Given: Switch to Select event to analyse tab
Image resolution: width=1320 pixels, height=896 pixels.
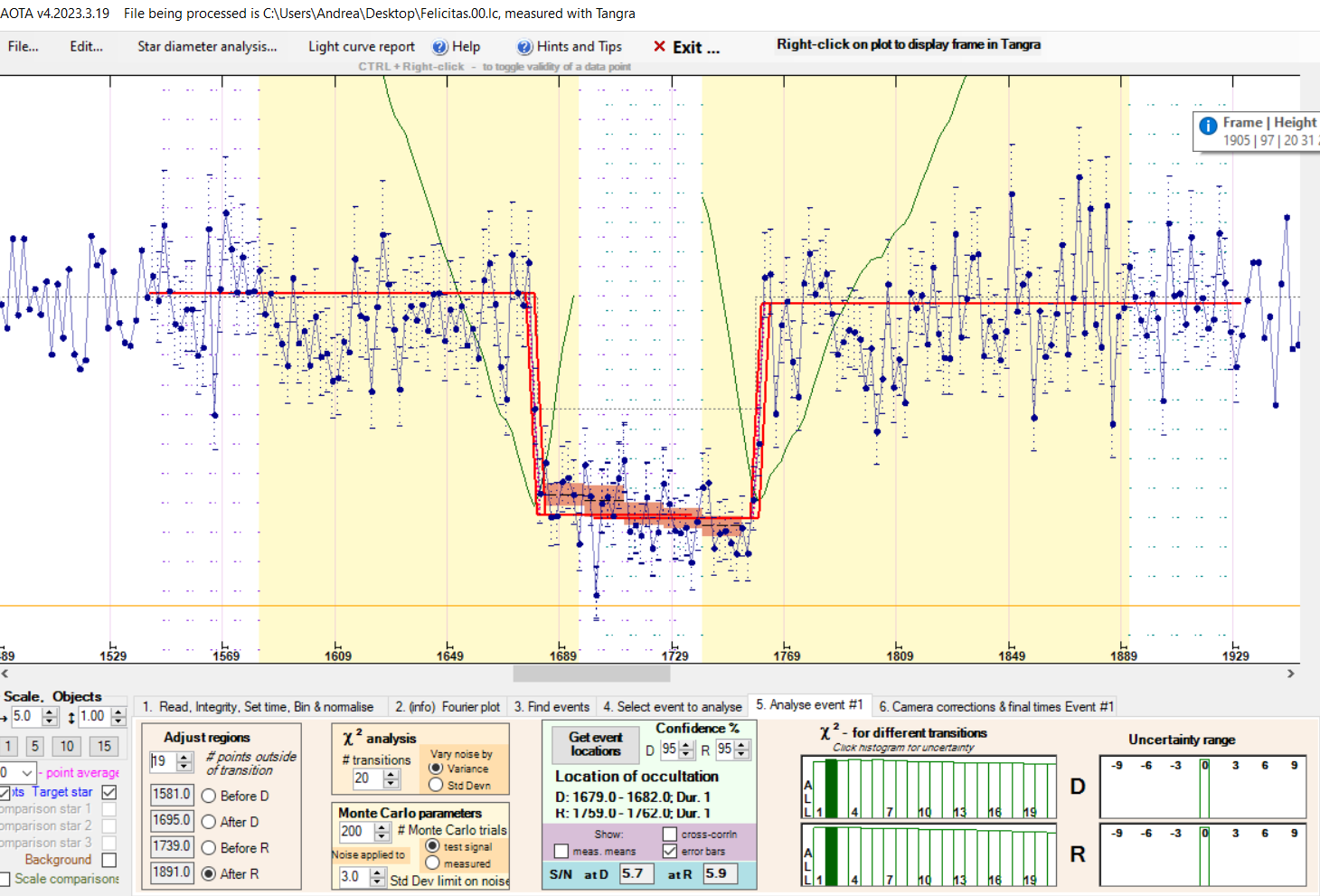Looking at the screenshot, I should (673, 707).
